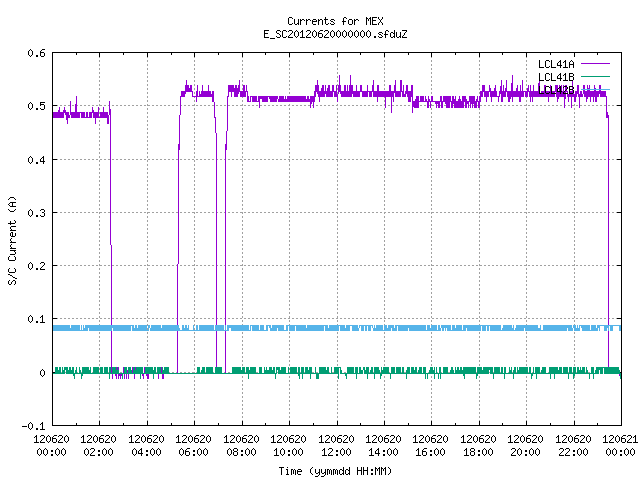Viewport: 640px width, 480px height.
Task: Click the 18:00 x-axis time label
Action: (x=478, y=452)
